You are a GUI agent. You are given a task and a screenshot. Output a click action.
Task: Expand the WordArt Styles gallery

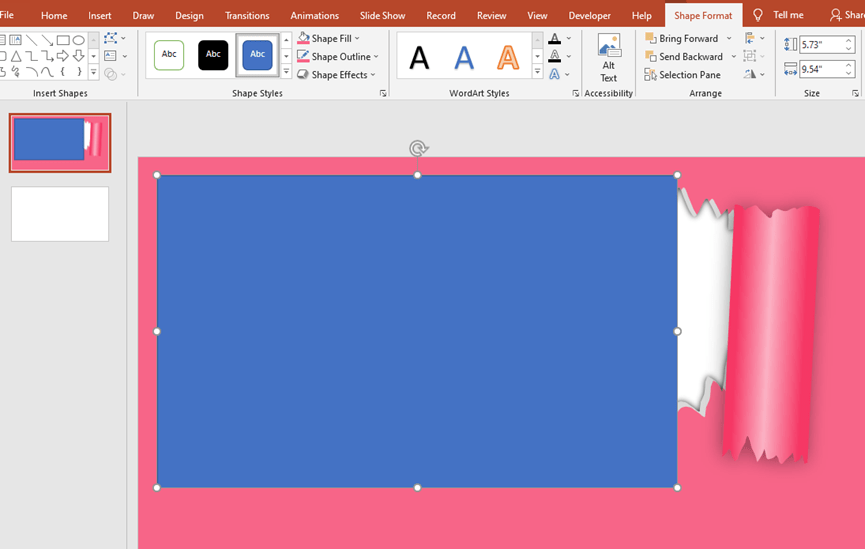[x=537, y=71]
